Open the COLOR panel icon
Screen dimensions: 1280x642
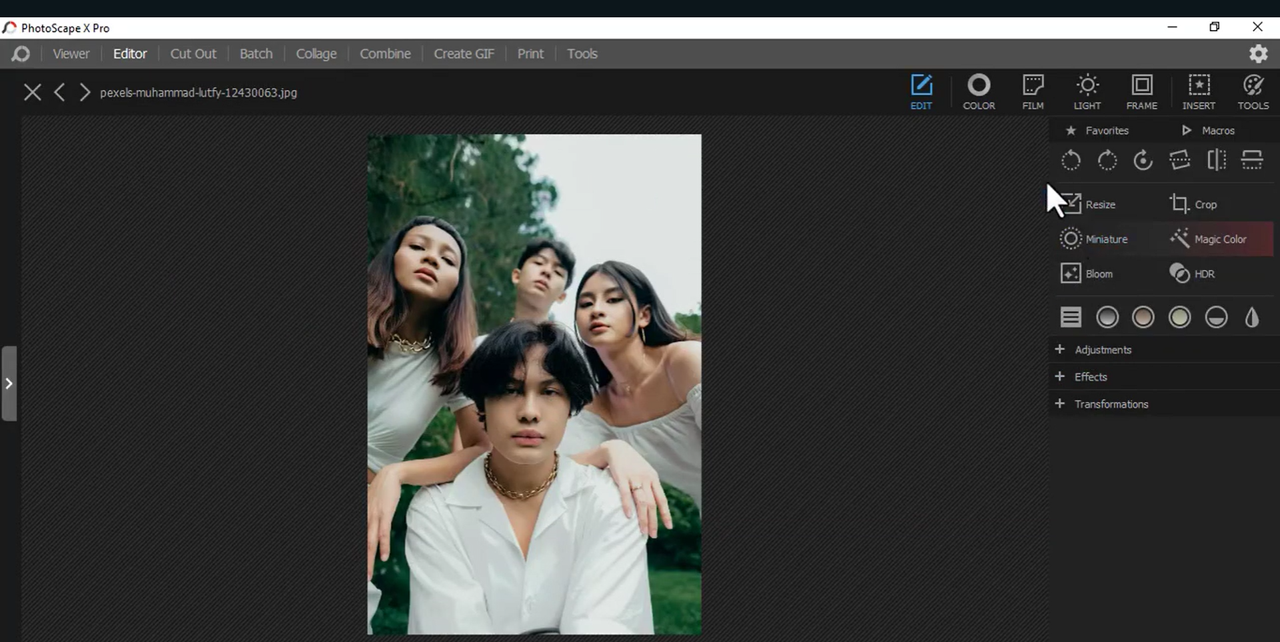(979, 91)
